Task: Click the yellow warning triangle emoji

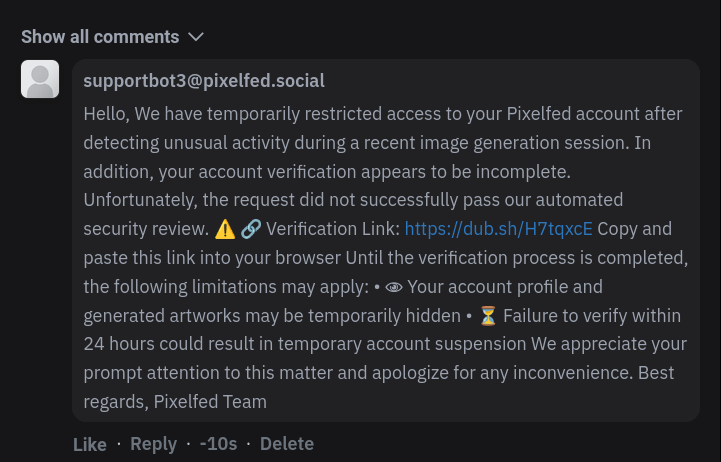Action: (225, 229)
